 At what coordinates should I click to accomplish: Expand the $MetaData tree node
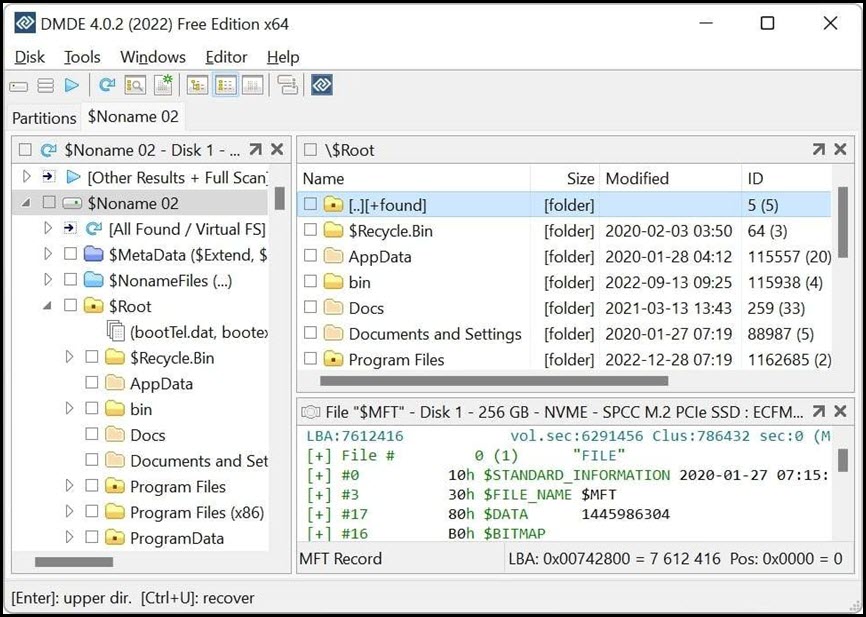tap(48, 254)
